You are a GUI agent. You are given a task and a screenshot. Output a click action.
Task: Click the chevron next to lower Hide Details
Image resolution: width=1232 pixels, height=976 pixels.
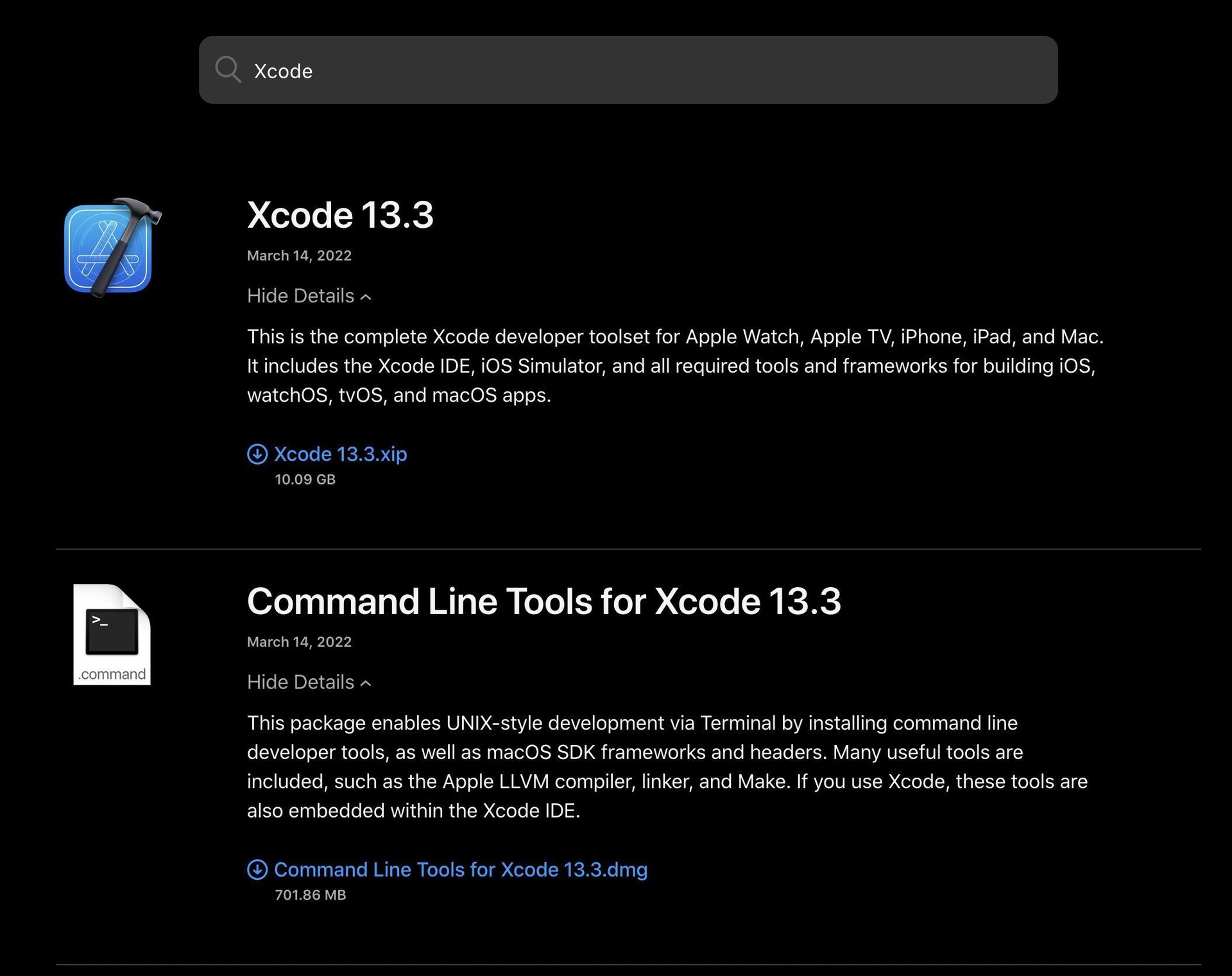click(x=366, y=683)
